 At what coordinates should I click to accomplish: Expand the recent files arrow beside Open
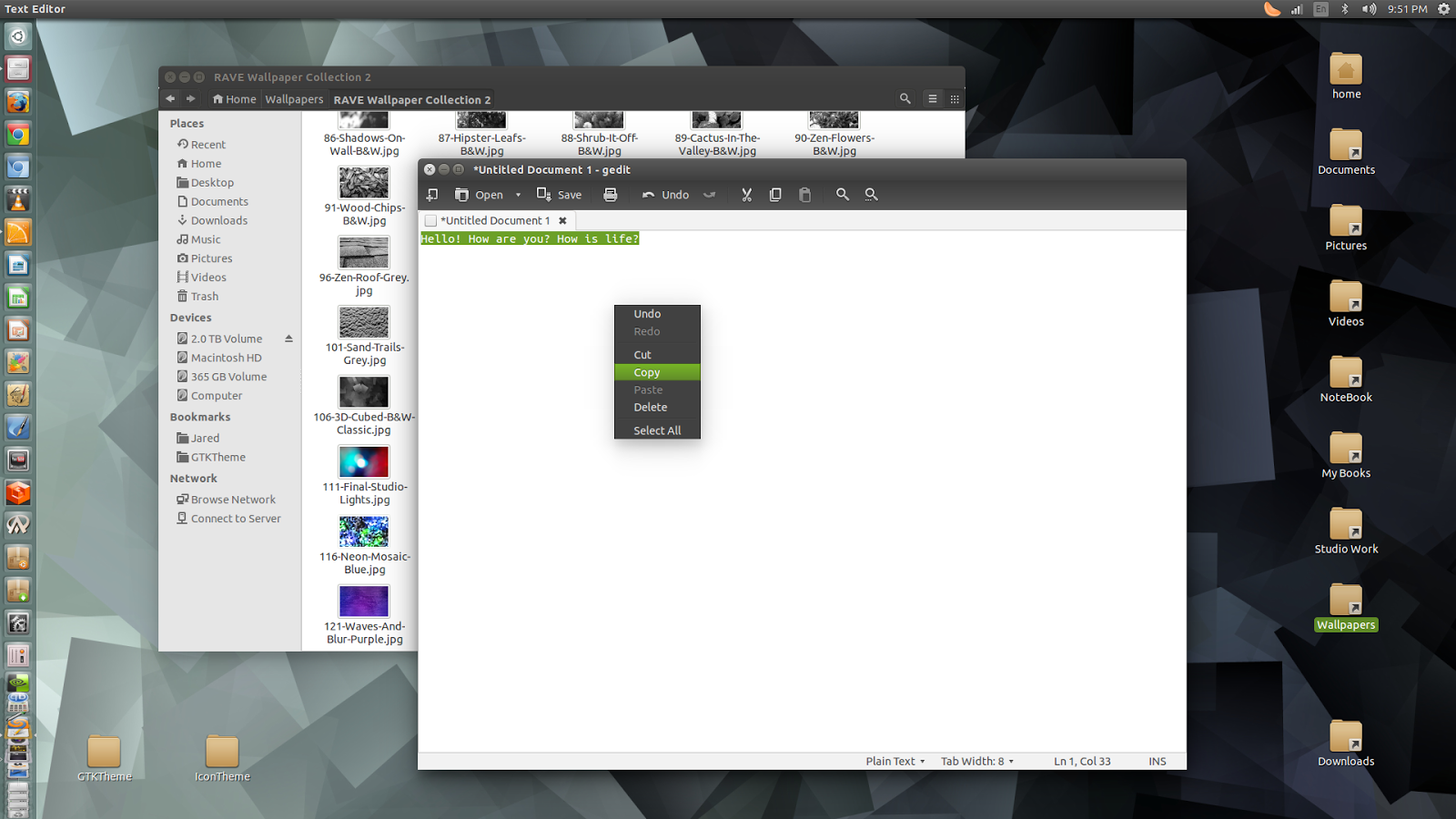[x=519, y=195]
